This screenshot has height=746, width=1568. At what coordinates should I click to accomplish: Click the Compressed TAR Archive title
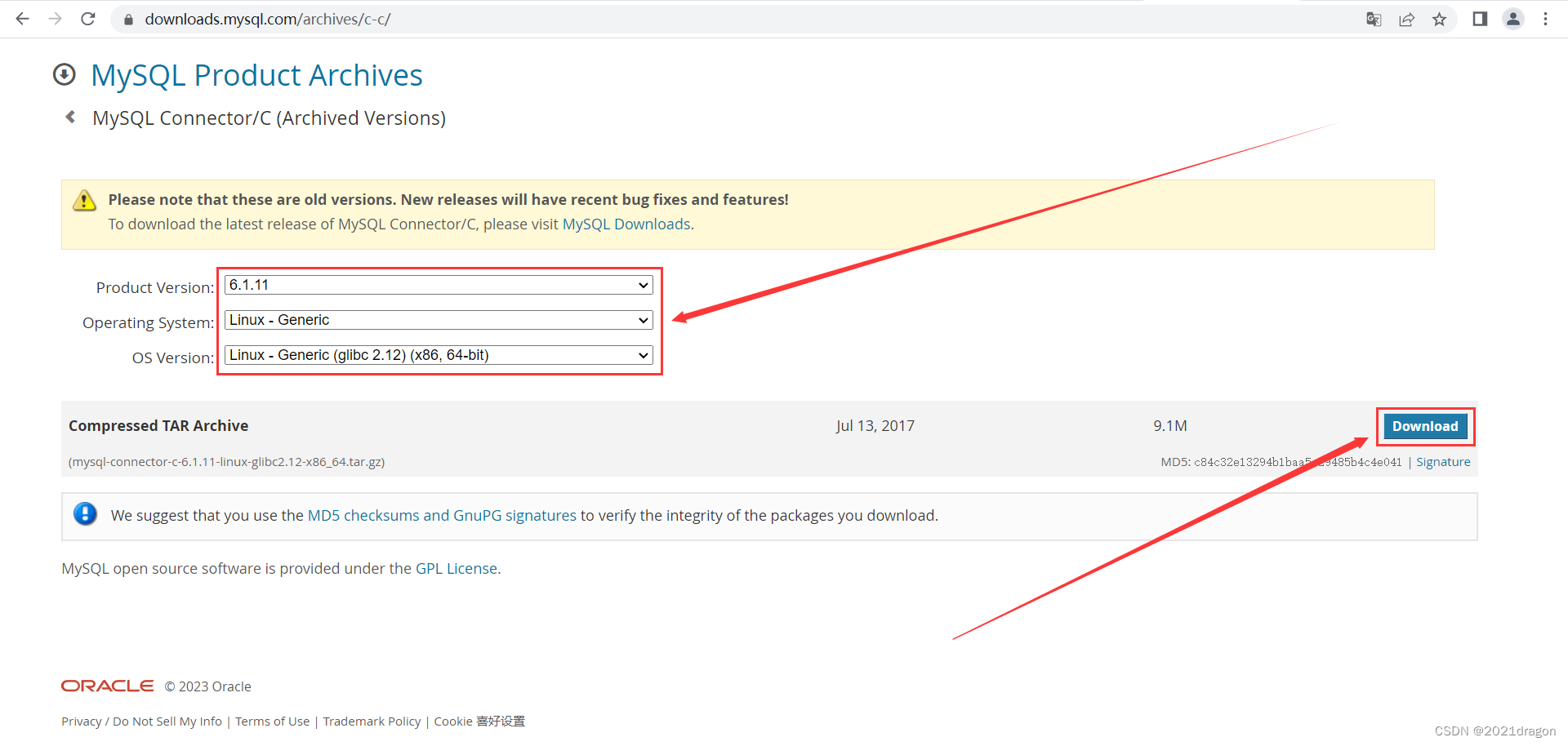[158, 426]
